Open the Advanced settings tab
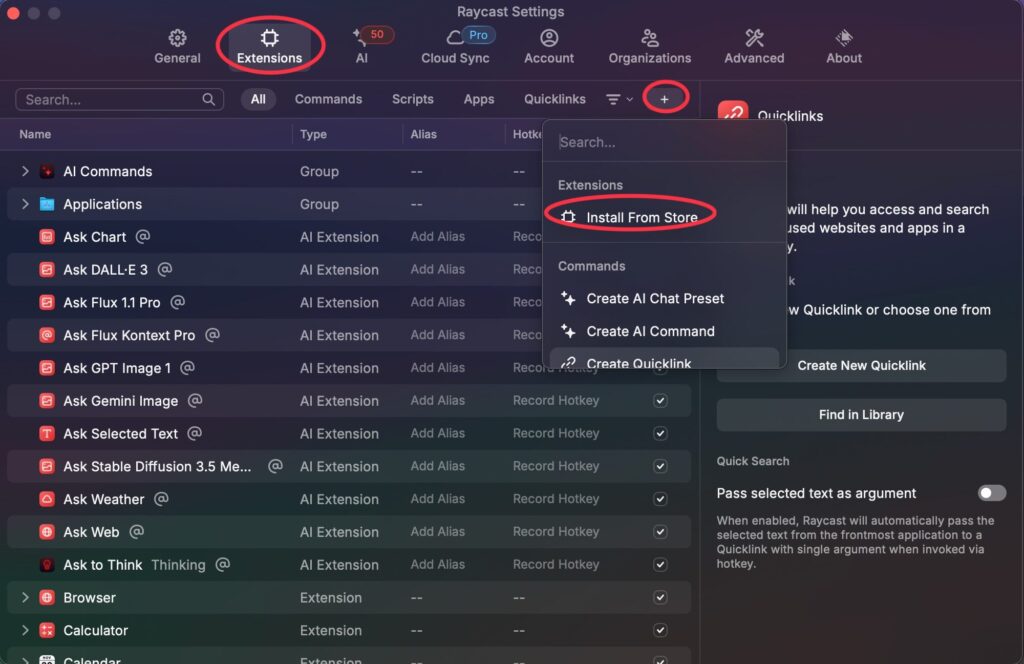 [x=754, y=46]
